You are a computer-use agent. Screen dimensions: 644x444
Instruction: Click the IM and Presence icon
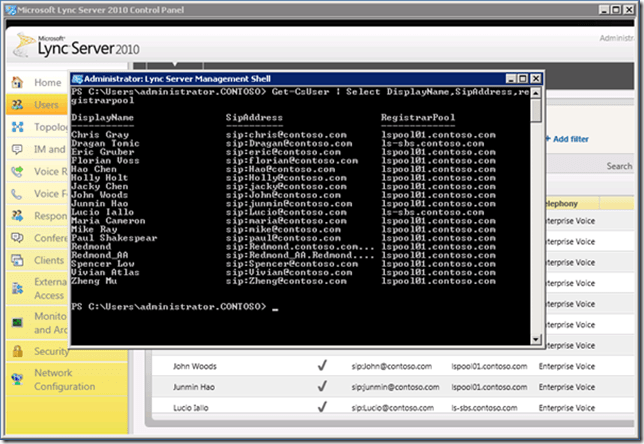tap(18, 149)
